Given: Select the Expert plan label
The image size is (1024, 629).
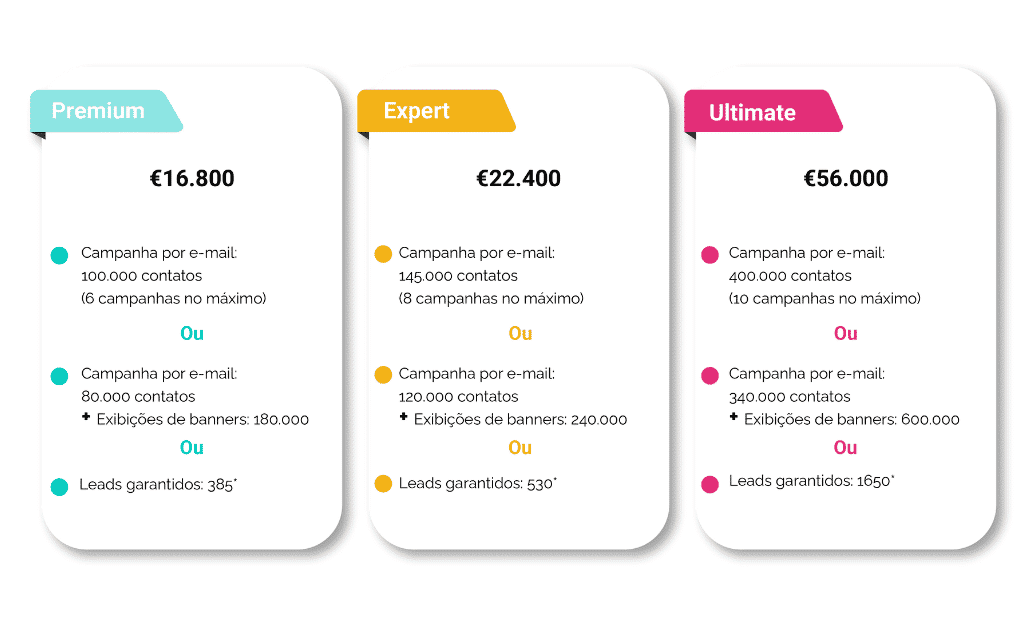Looking at the screenshot, I should (x=417, y=111).
